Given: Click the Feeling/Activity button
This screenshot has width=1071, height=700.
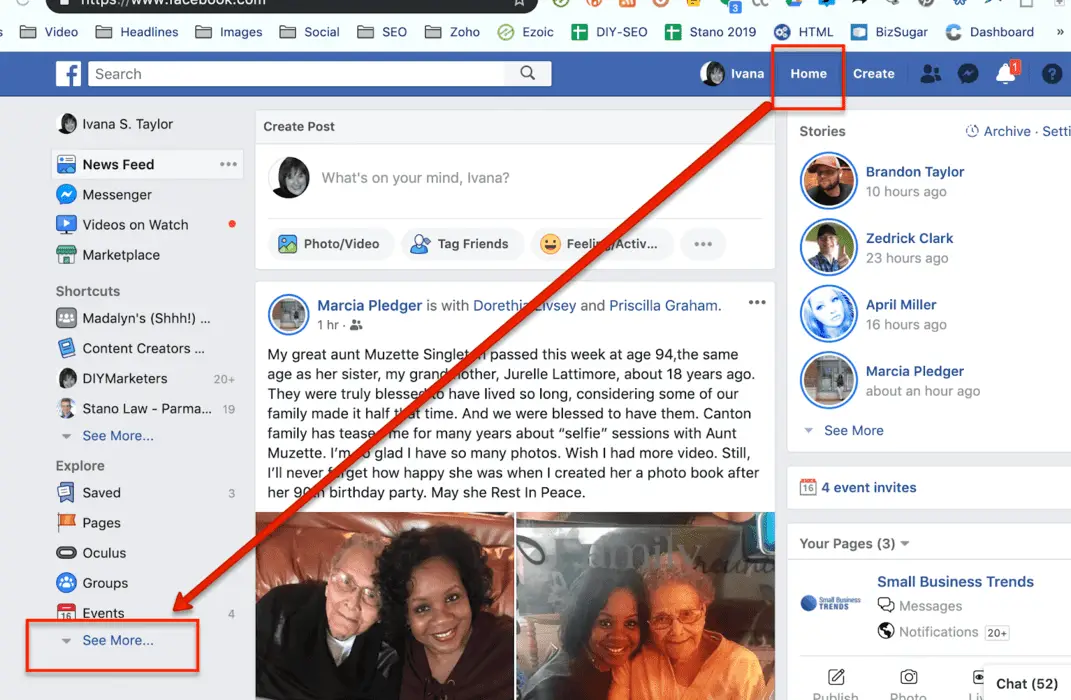Looking at the screenshot, I should click(602, 244).
